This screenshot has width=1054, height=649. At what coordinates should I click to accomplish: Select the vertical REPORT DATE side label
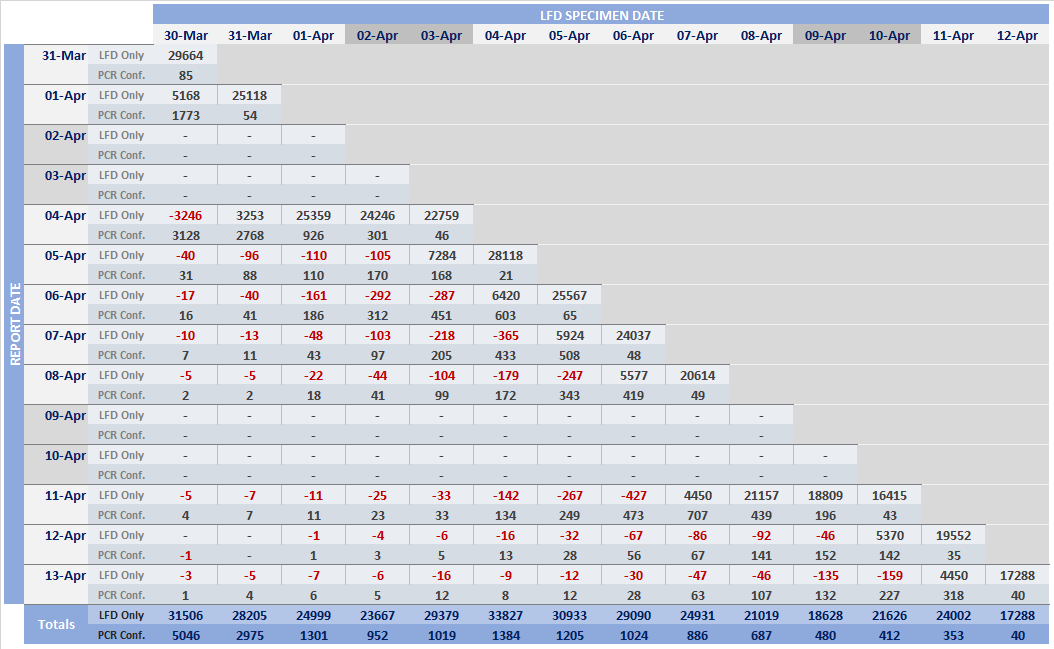[x=15, y=324]
